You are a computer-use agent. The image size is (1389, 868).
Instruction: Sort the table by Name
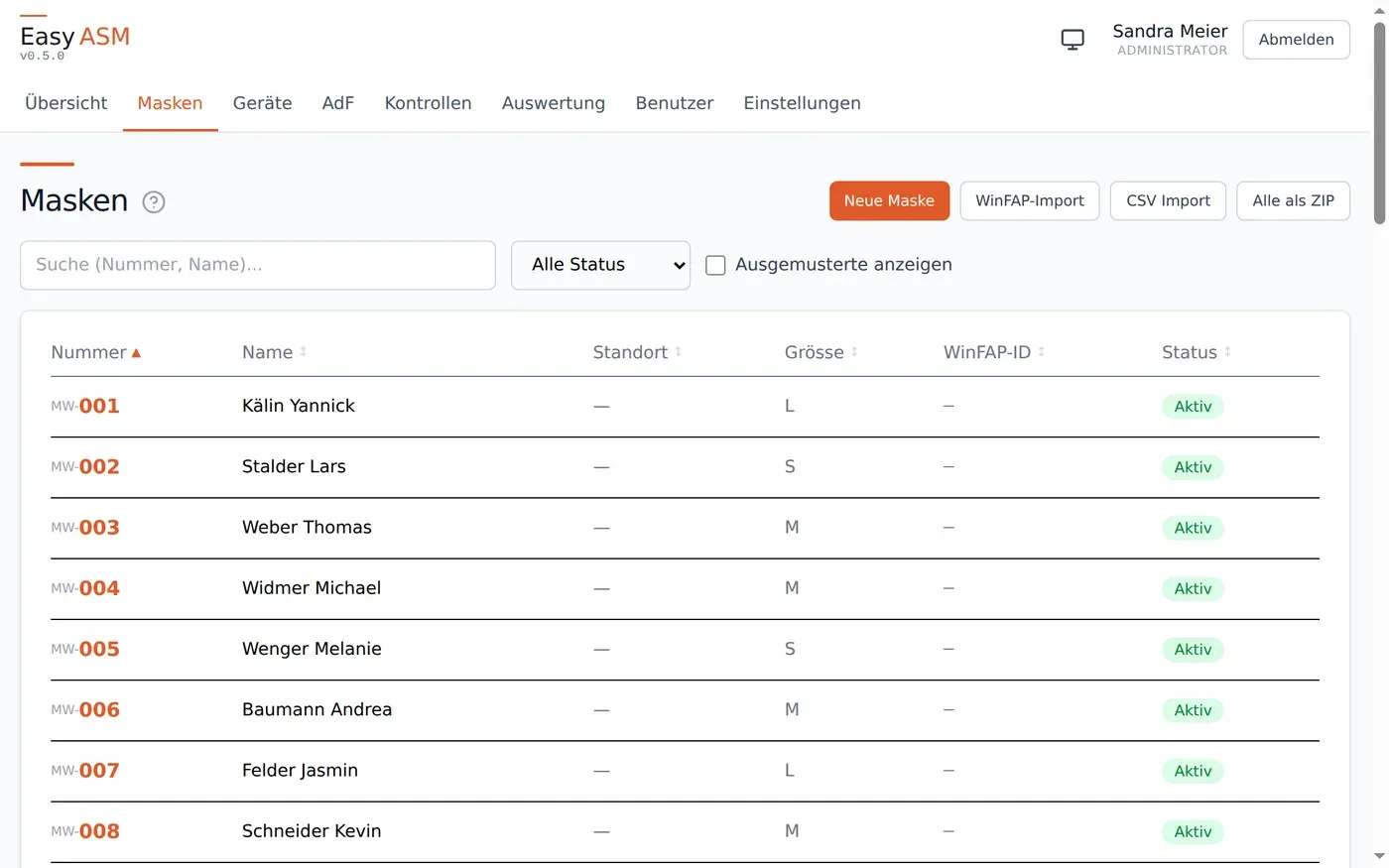(275, 352)
